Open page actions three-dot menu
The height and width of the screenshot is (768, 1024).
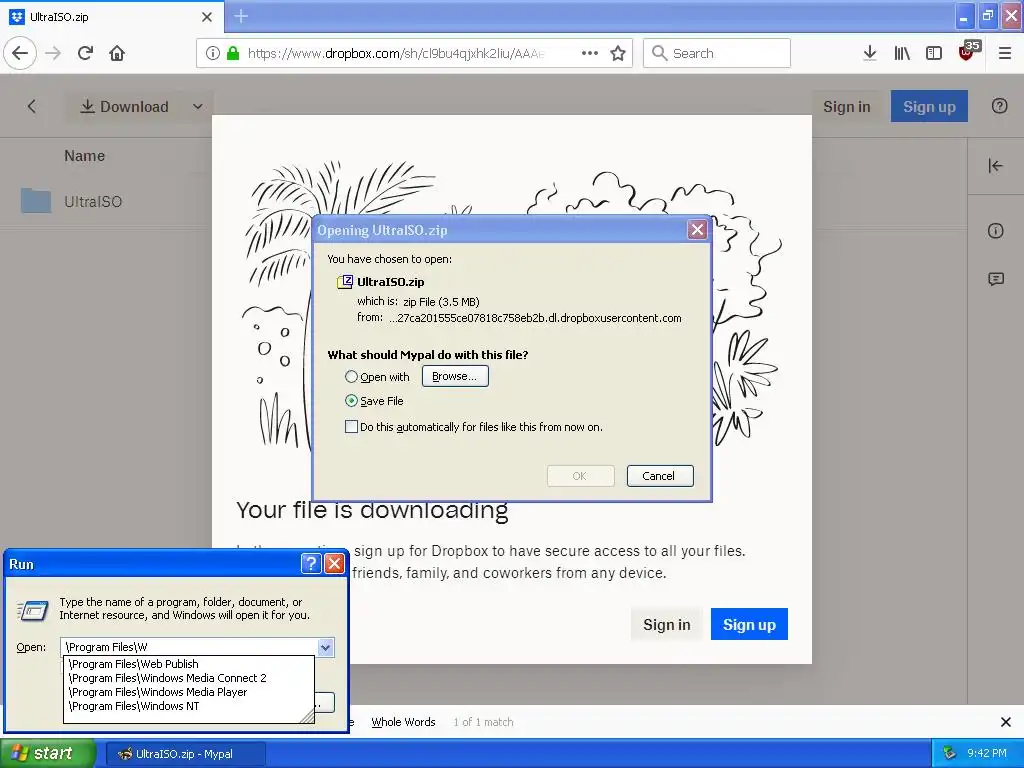point(590,53)
